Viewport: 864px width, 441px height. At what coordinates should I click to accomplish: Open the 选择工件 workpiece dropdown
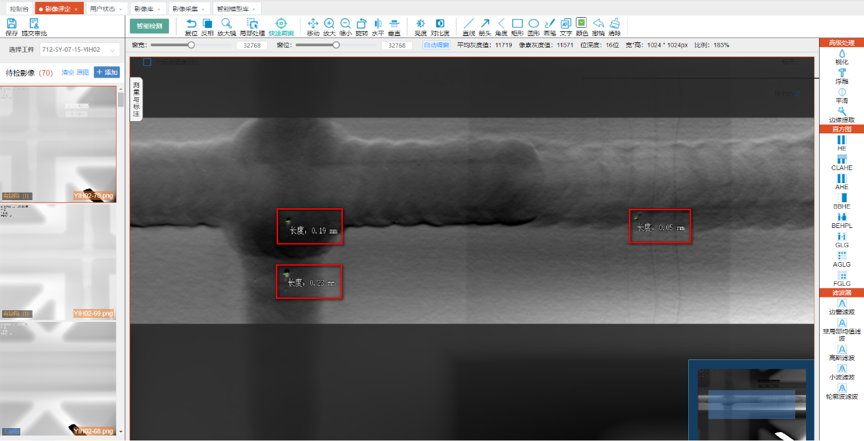76,49
